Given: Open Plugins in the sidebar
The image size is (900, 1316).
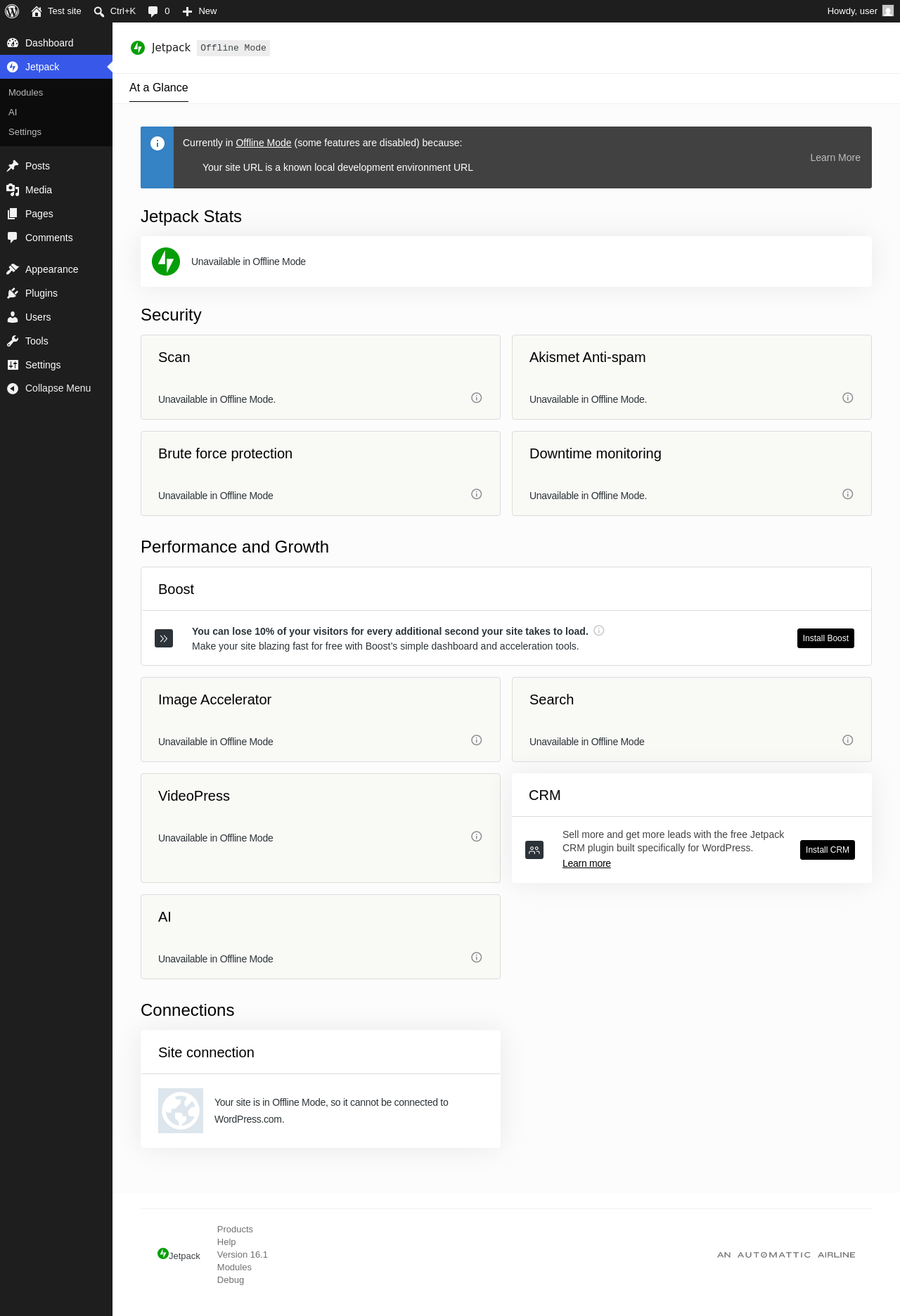Looking at the screenshot, I should tap(56, 293).
